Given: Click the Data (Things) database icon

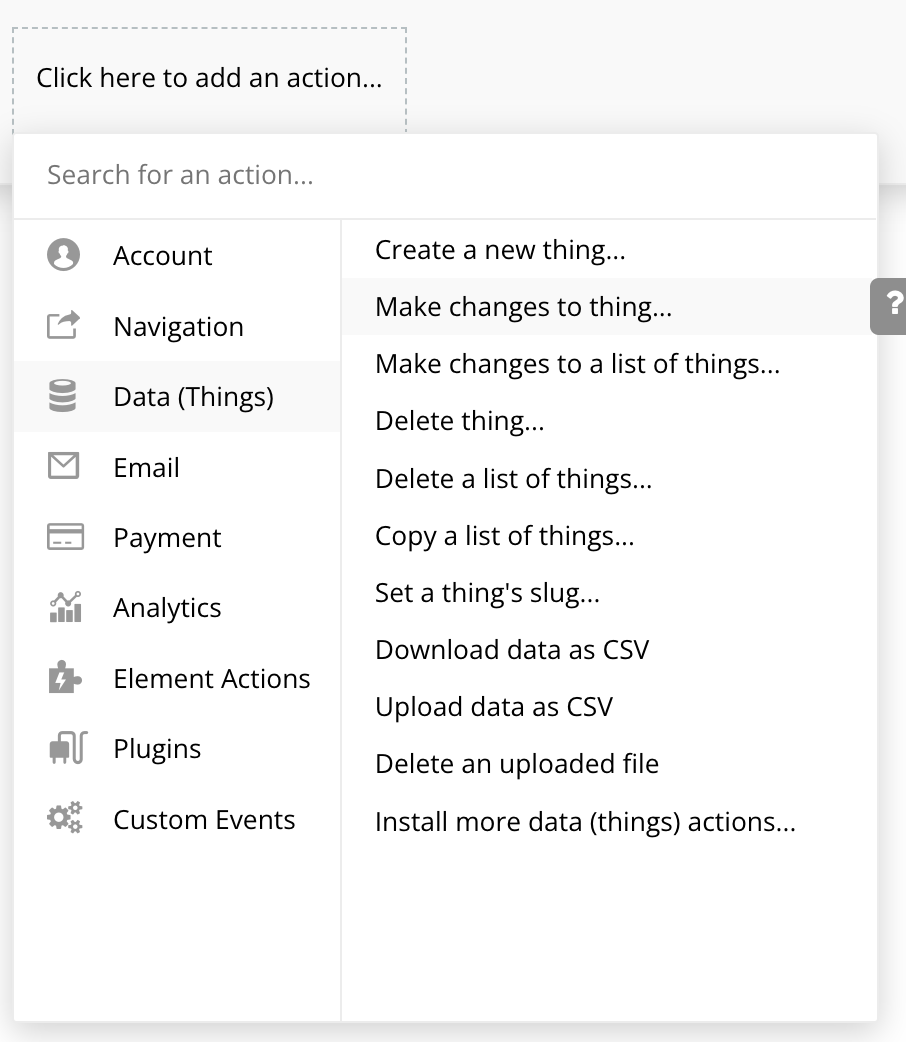Looking at the screenshot, I should (63, 397).
